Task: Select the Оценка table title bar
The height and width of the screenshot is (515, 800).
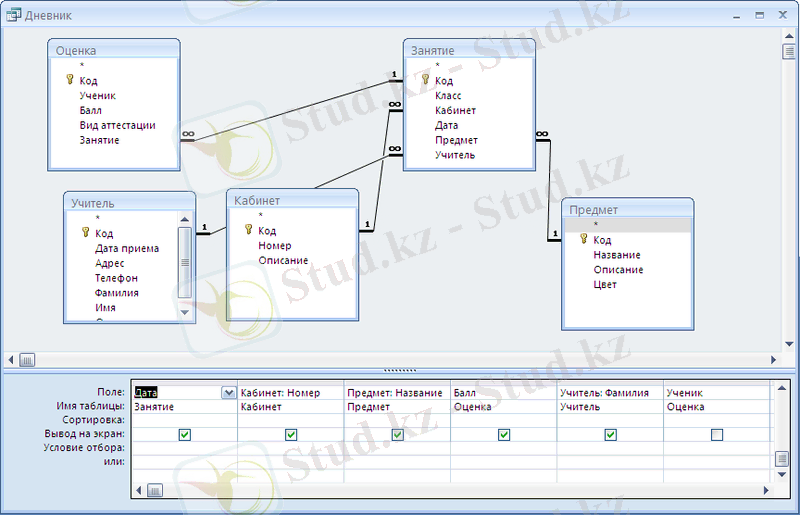Action: pyautogui.click(x=114, y=50)
